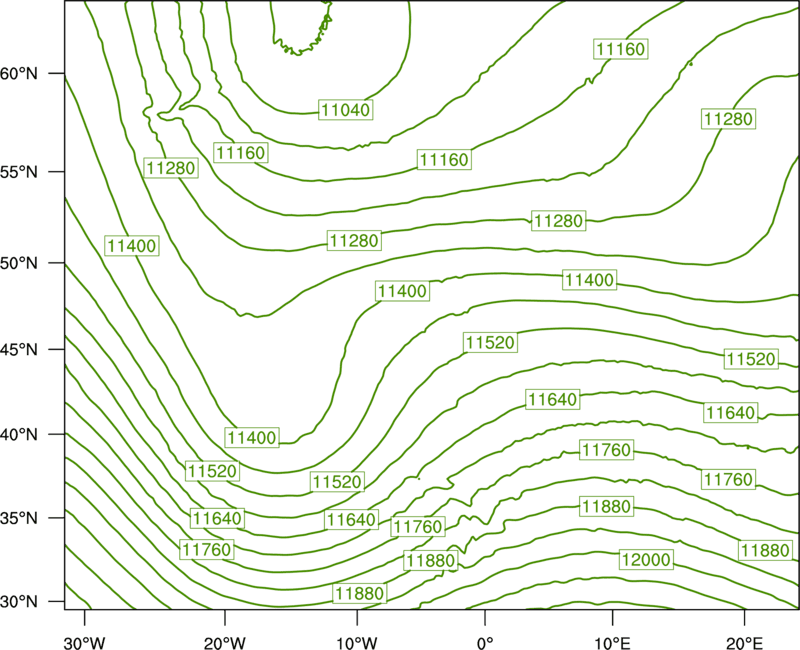The height and width of the screenshot is (650, 800).
Task: Click the 0° longitude axis label
Action: click(485, 643)
